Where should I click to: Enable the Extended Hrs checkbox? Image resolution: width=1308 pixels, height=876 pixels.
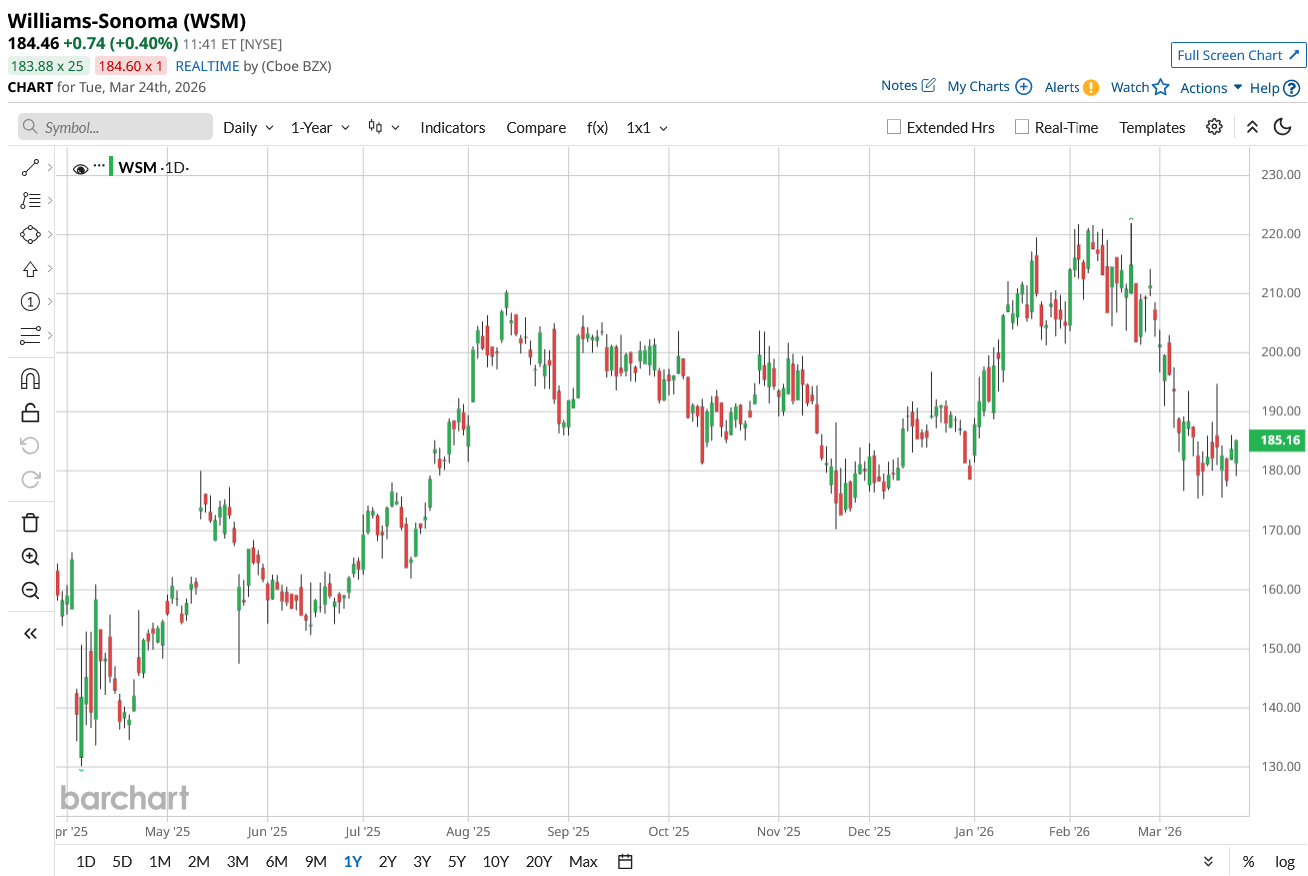(894, 127)
